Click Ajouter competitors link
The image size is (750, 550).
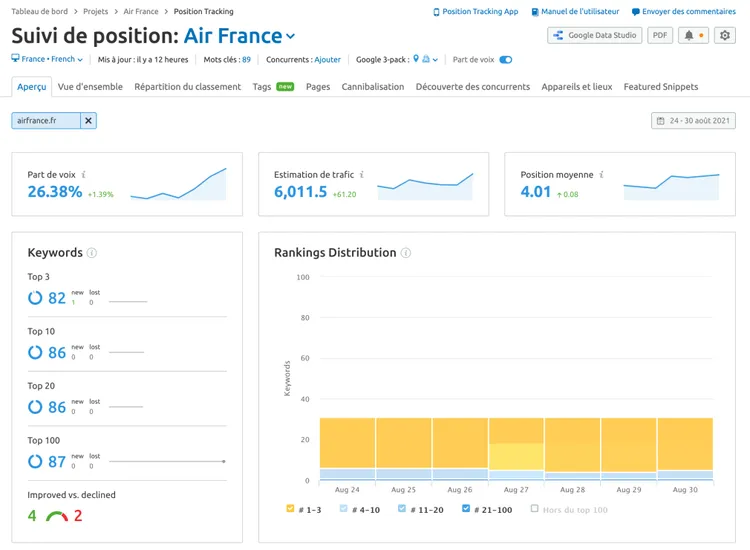pyautogui.click(x=328, y=60)
